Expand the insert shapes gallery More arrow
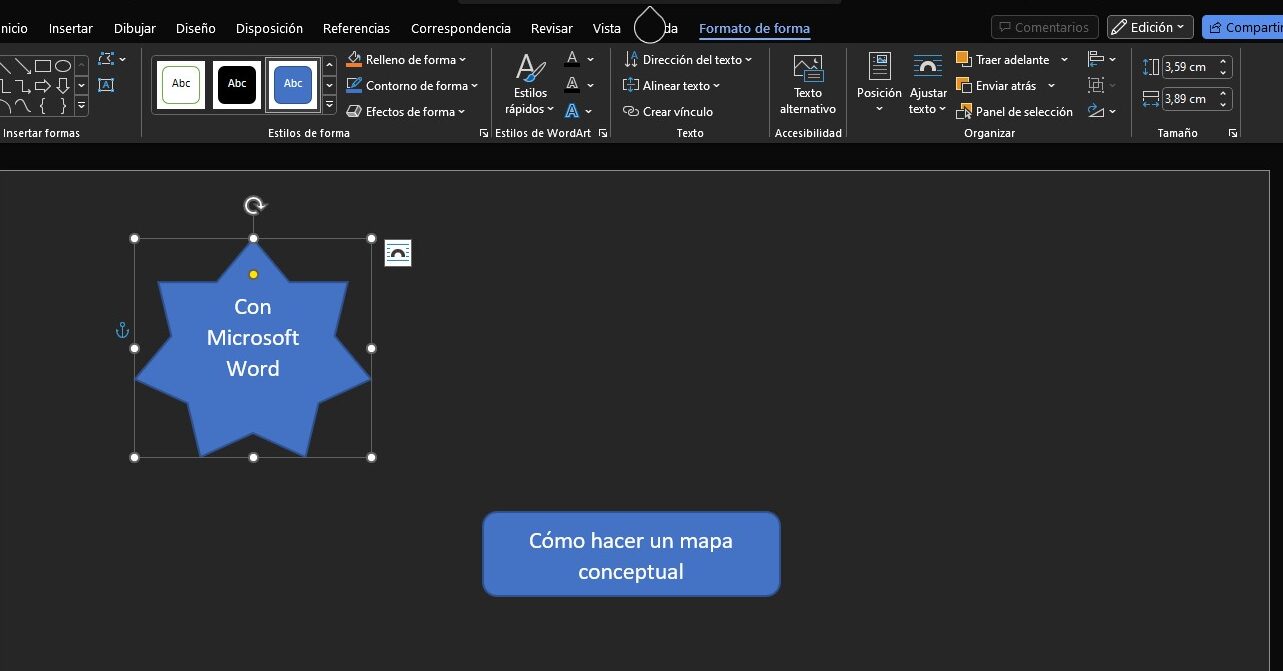The width and height of the screenshot is (1283, 671). click(81, 105)
